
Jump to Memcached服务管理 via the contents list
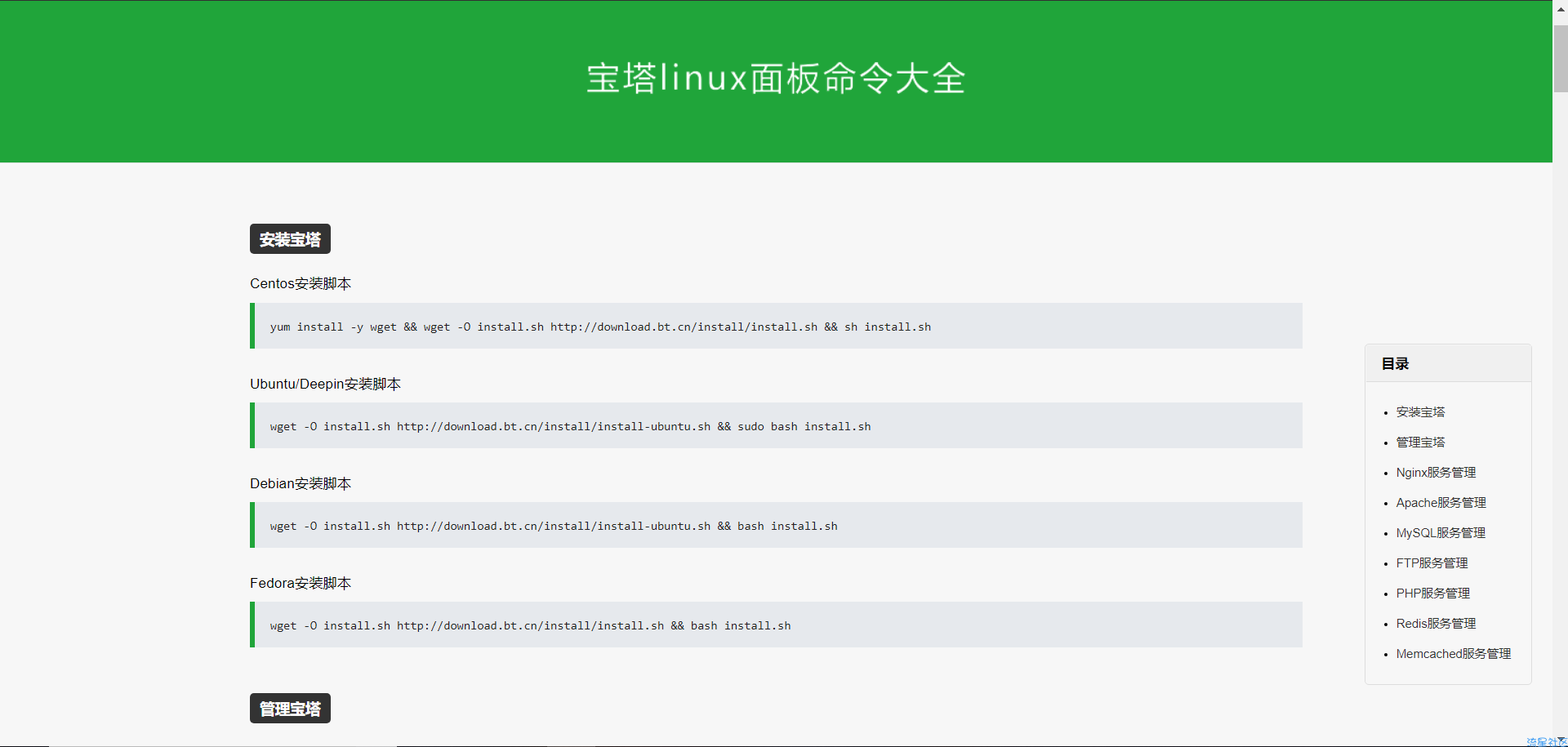click(x=1453, y=654)
